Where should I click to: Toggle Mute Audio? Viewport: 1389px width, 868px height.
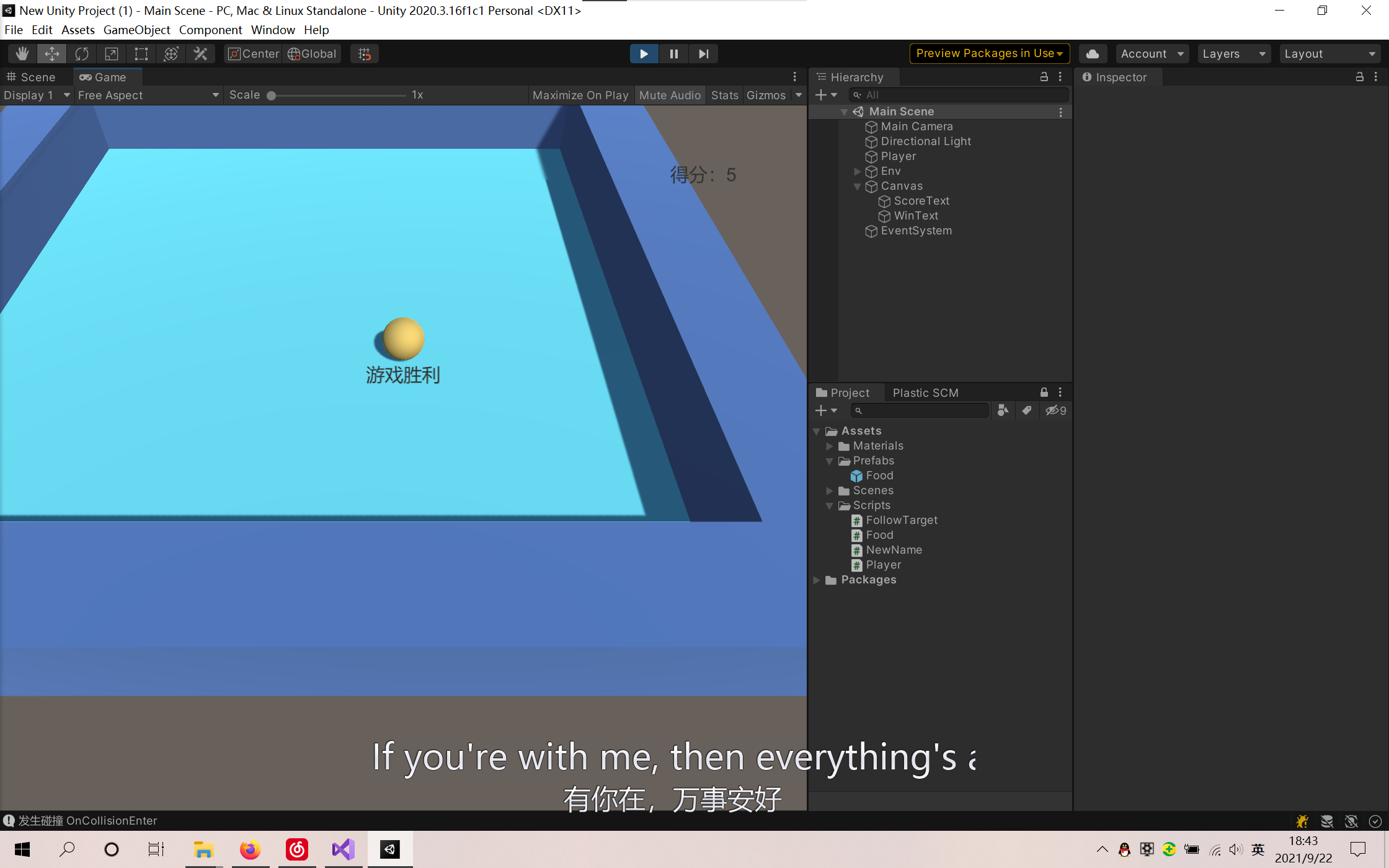coord(670,95)
